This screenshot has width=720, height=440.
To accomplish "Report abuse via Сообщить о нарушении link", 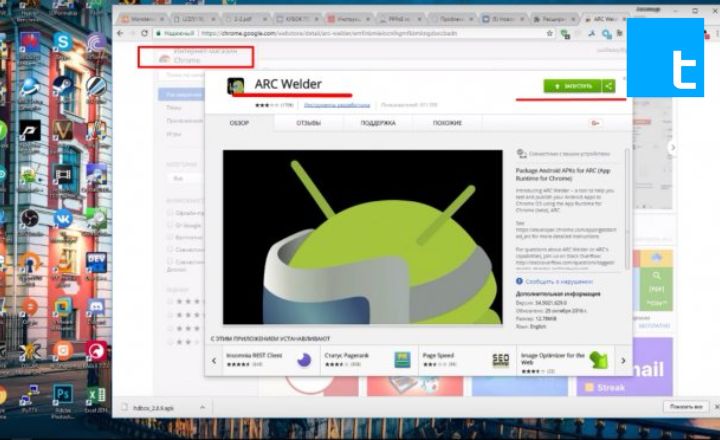I will pyautogui.click(x=559, y=282).
